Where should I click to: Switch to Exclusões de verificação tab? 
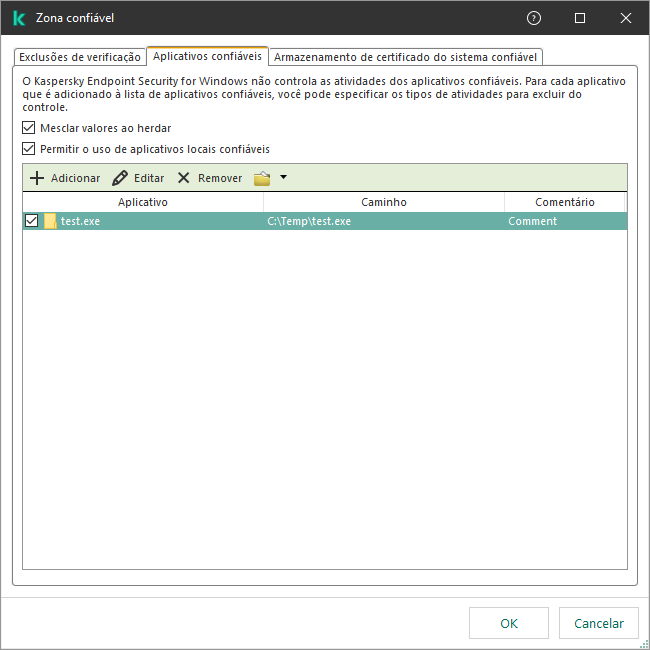coord(80,58)
